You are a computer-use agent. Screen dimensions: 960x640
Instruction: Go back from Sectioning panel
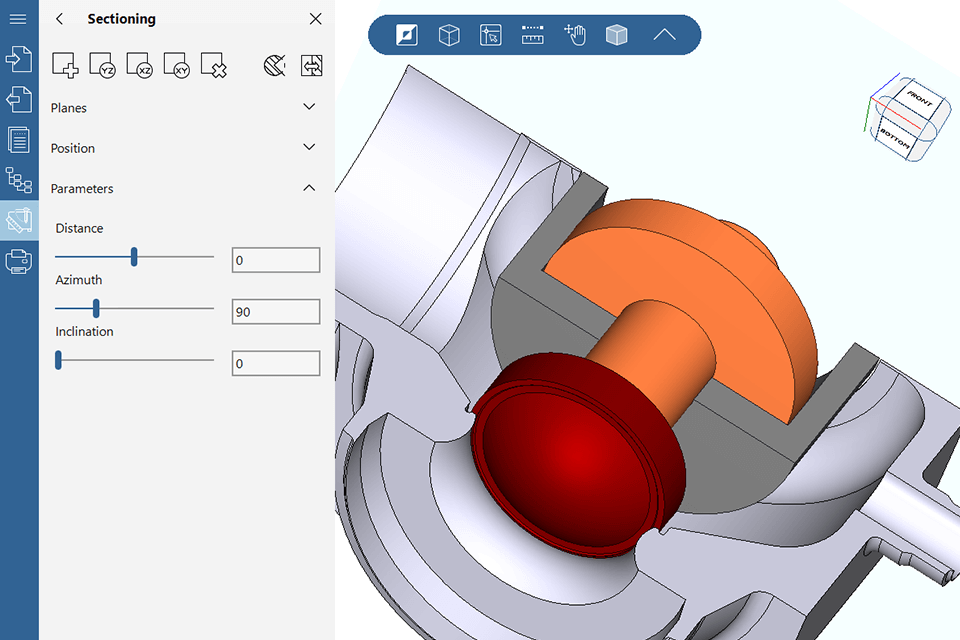(60, 19)
